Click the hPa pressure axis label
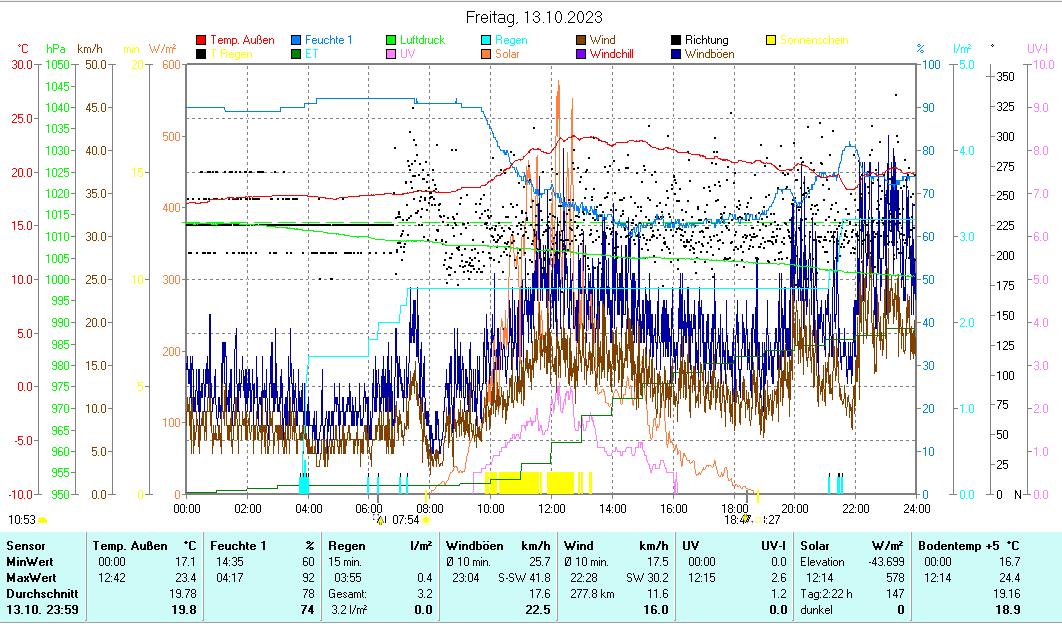Viewport: 1062px width, 624px height. [x=55, y=49]
